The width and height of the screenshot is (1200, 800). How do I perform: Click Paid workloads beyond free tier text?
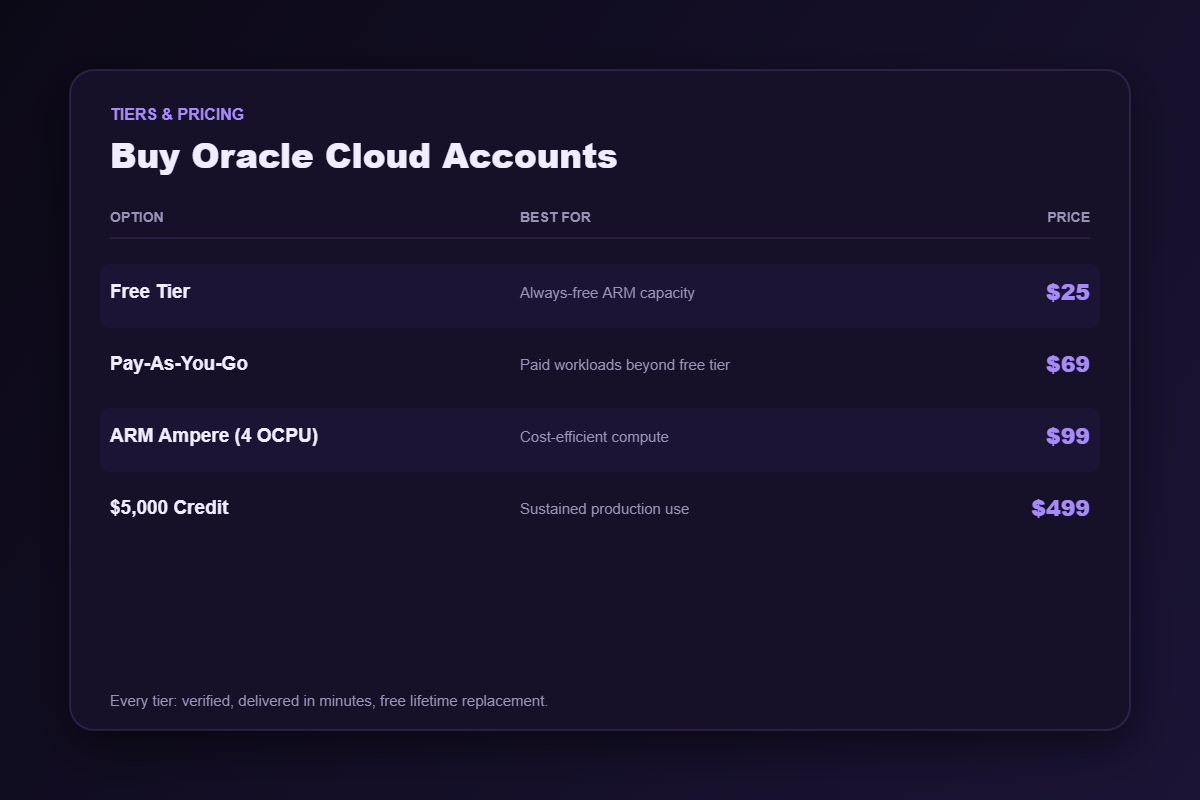point(625,365)
